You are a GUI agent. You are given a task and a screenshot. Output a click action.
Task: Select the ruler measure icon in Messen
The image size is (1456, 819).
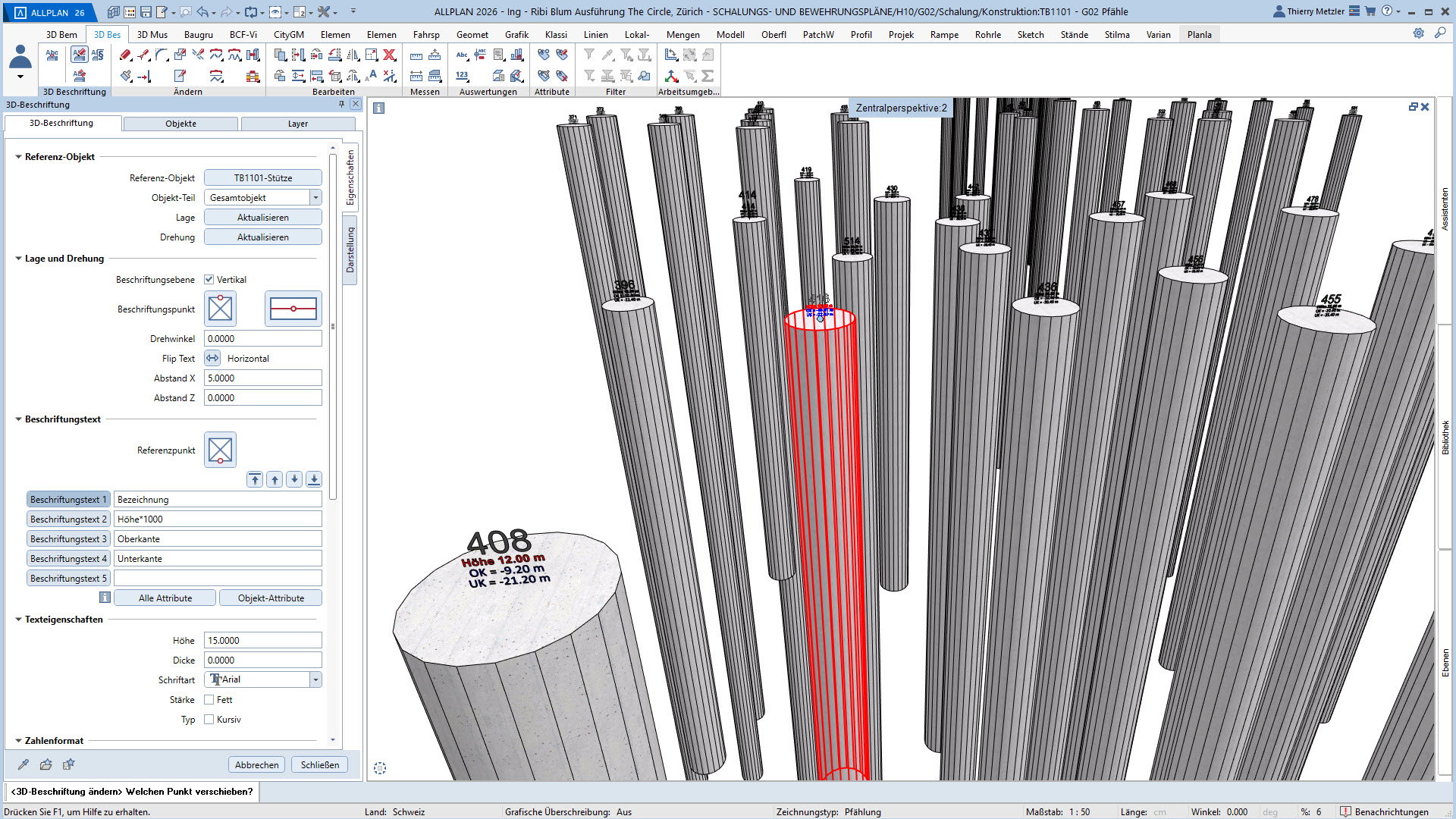[416, 55]
